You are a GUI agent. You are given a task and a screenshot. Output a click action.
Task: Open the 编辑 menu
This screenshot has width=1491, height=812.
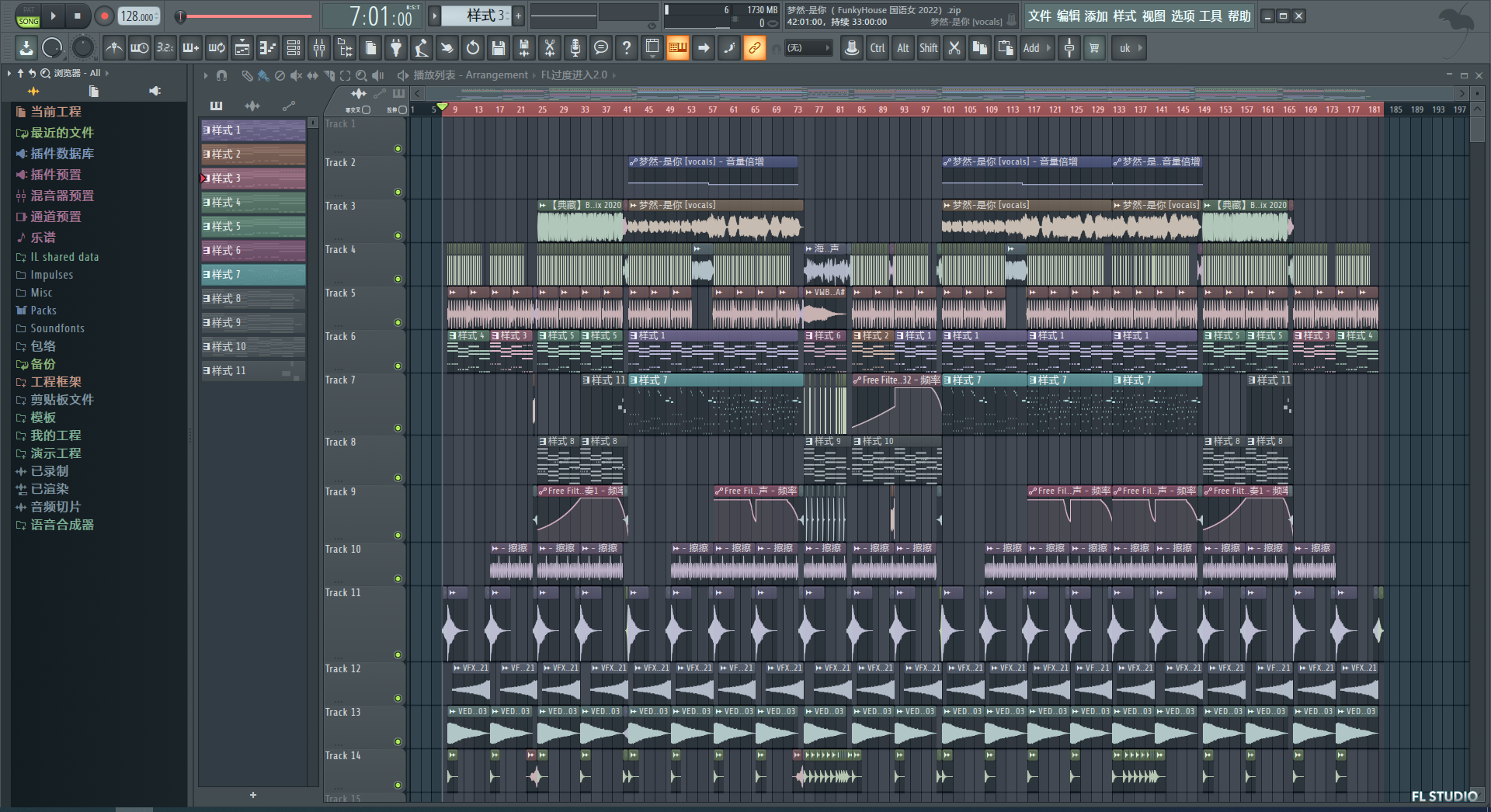1069,16
